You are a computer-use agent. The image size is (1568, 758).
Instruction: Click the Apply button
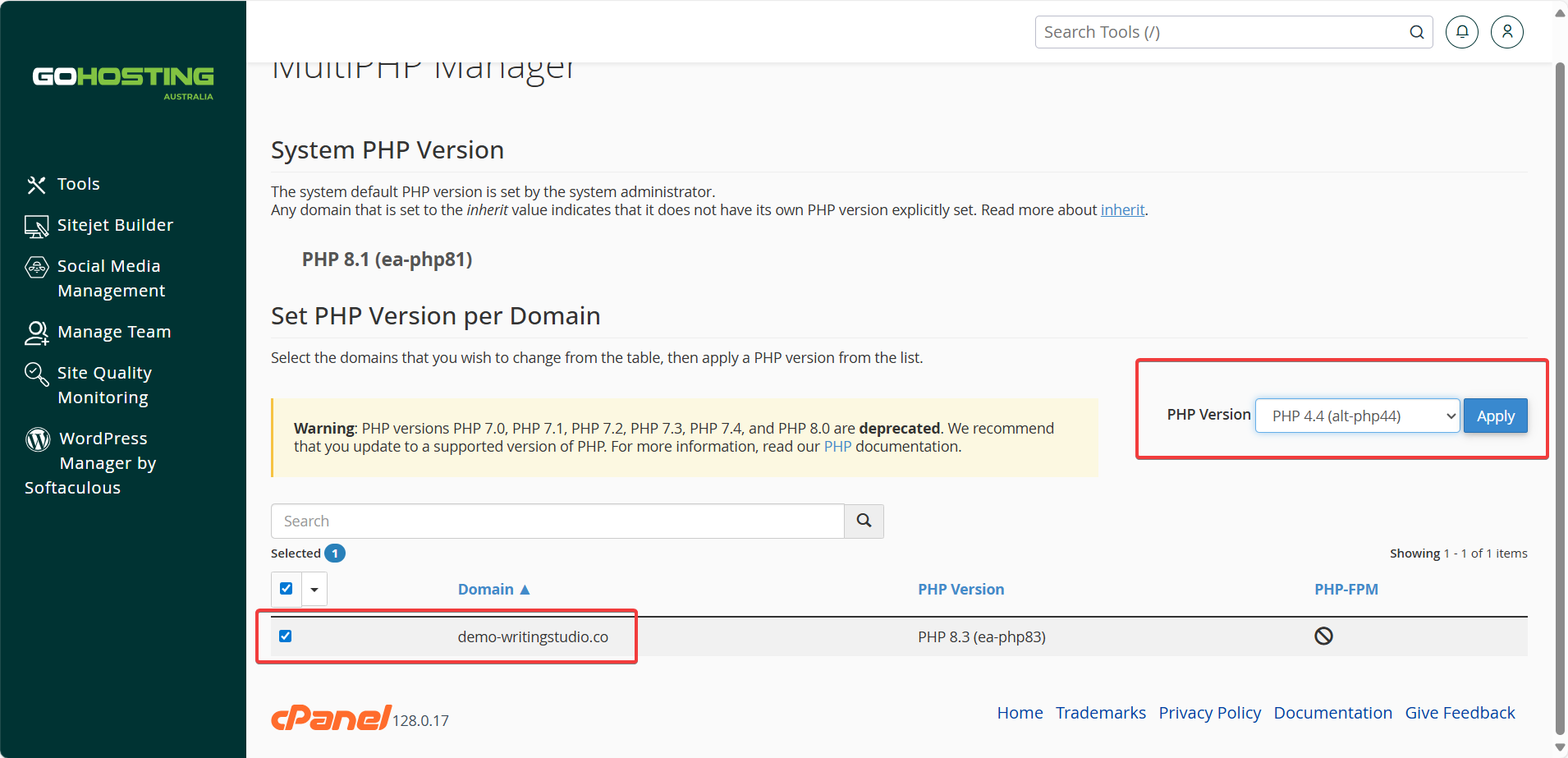tap(1496, 416)
